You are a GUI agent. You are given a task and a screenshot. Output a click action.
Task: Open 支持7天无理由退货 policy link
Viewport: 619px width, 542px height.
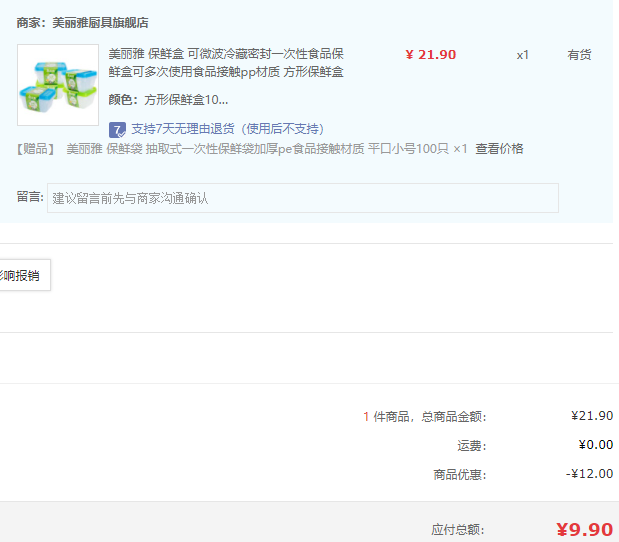[x=228, y=129]
